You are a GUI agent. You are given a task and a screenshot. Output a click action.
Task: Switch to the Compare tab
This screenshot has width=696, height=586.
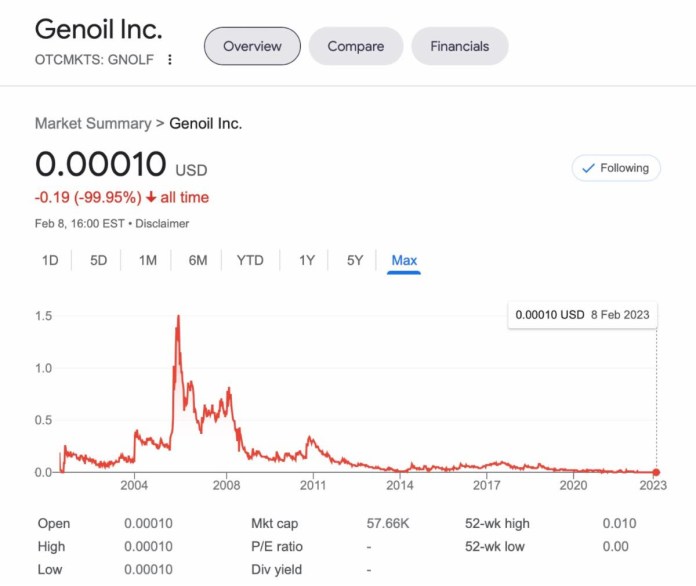[356, 46]
